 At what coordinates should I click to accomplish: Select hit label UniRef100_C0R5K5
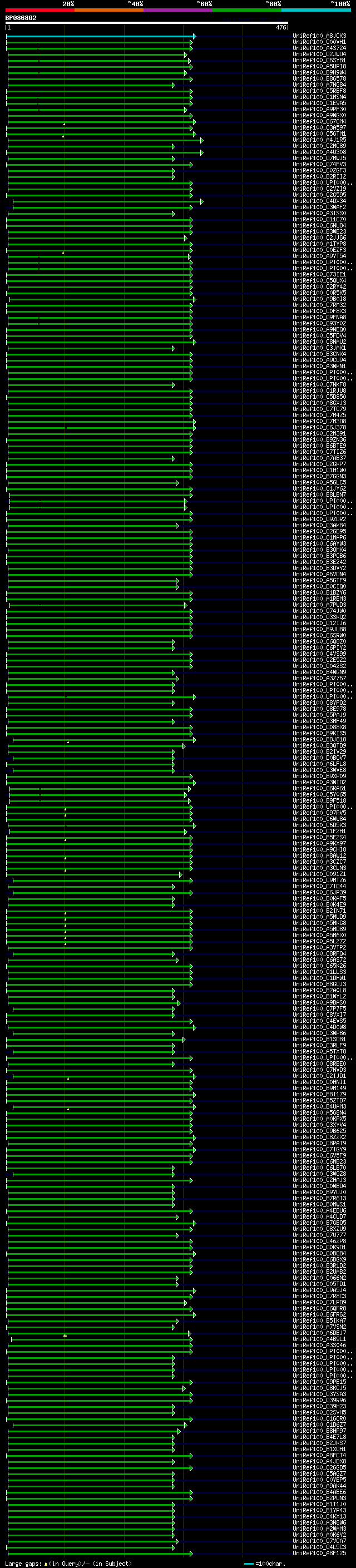[319, 293]
